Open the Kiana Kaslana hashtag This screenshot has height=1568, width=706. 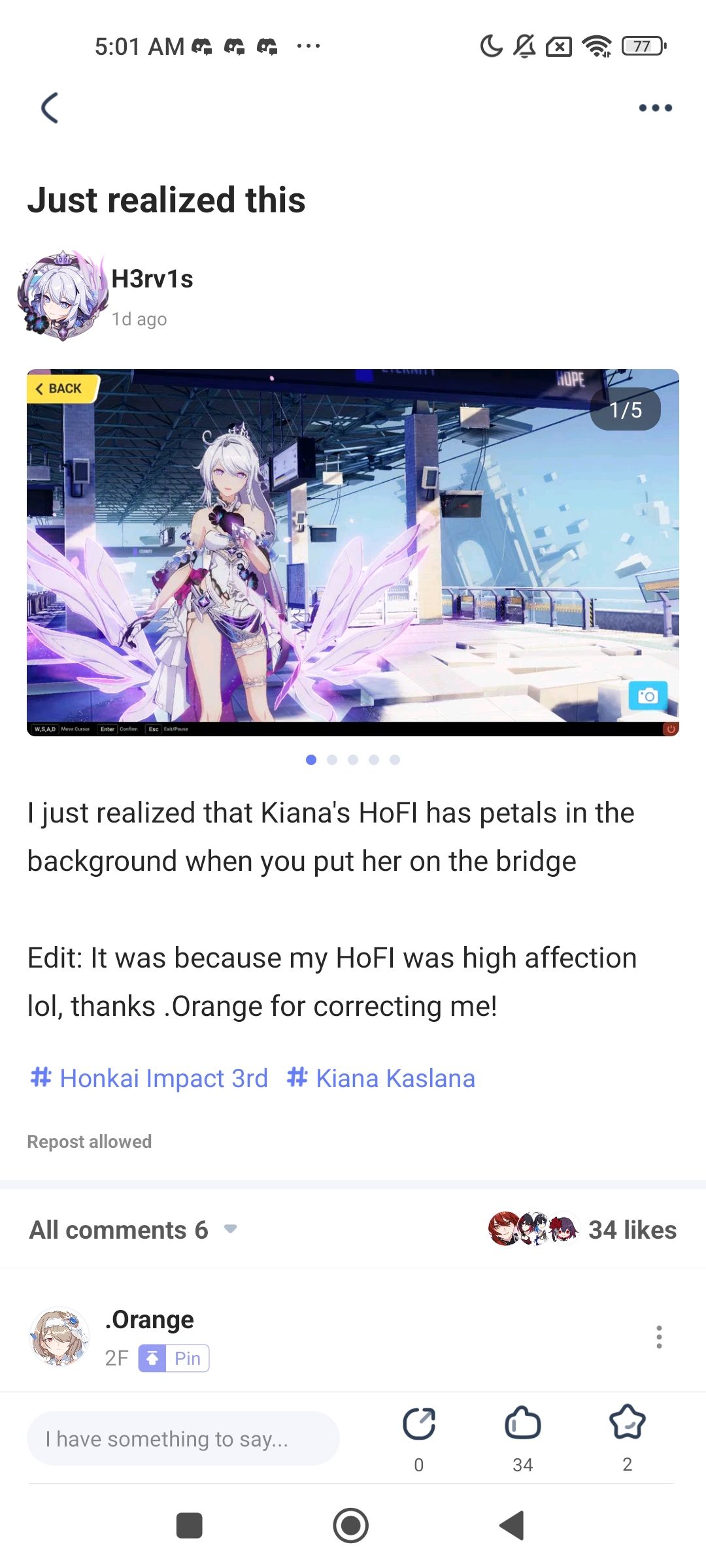click(x=380, y=1078)
